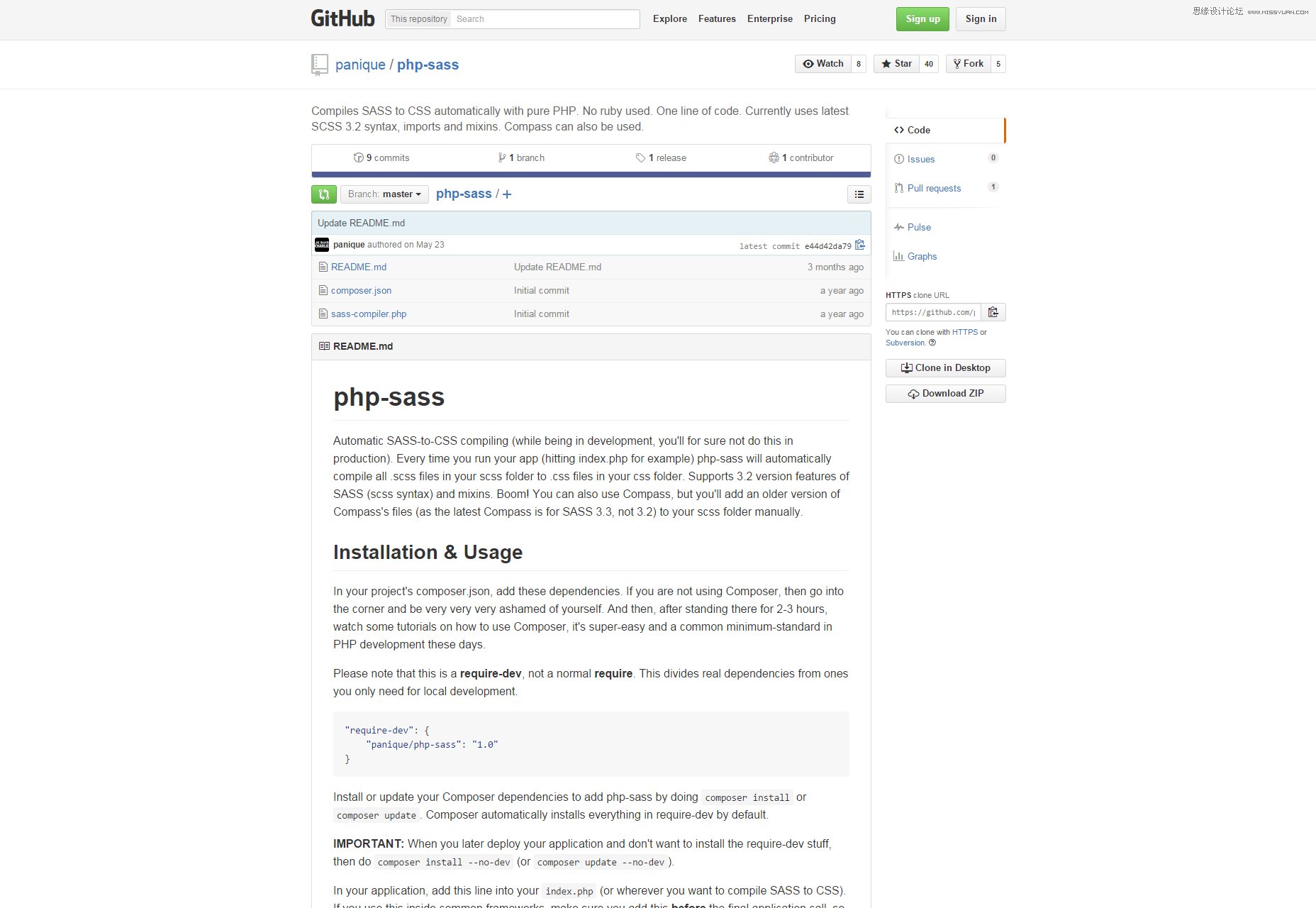Open the 1 contributor link

[801, 157]
